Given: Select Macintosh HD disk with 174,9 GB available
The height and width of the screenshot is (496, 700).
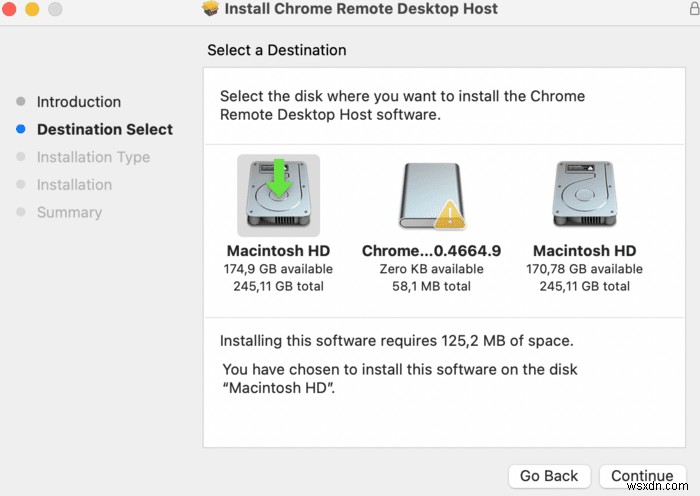Looking at the screenshot, I should 278,195.
